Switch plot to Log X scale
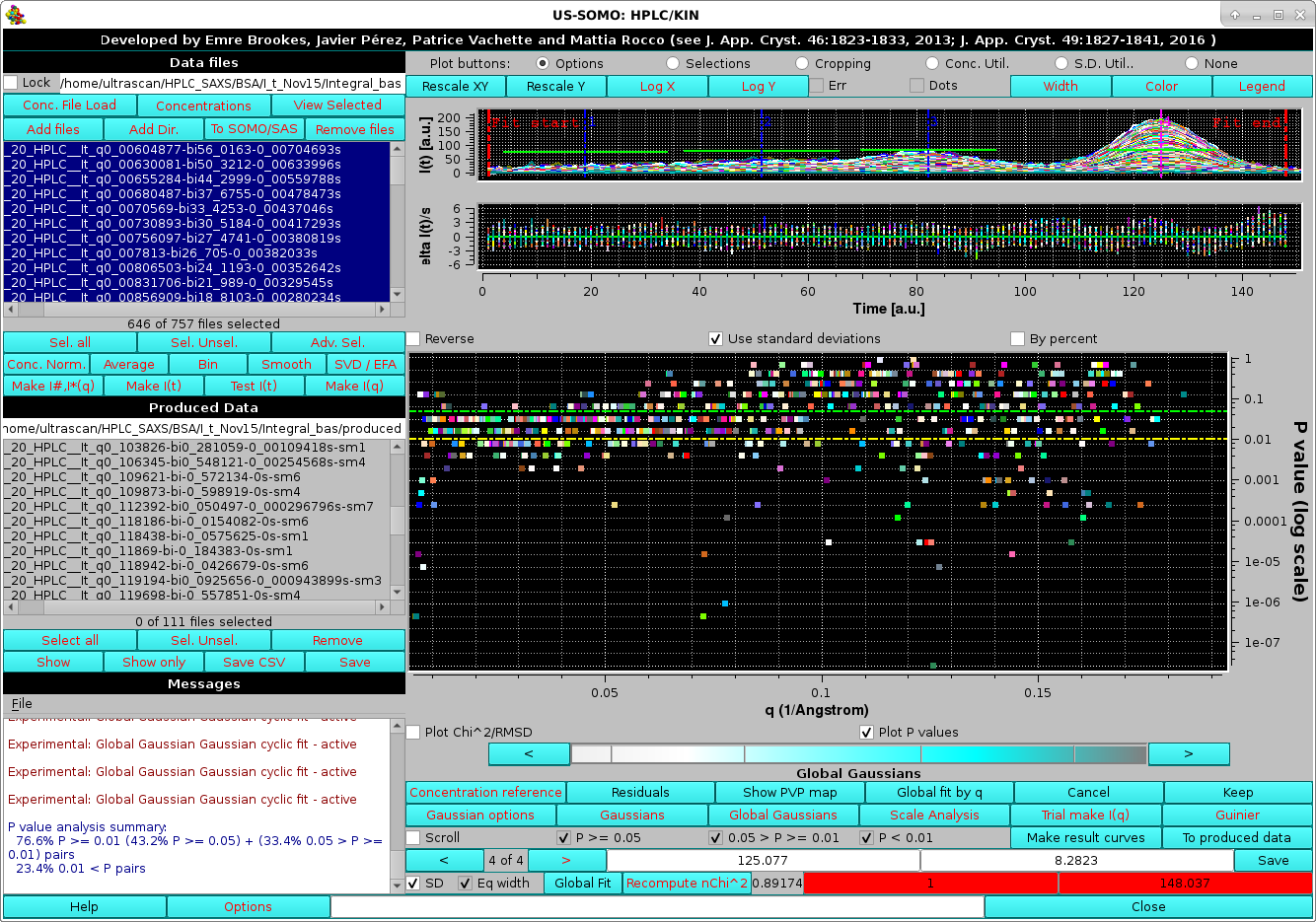This screenshot has width=1316, height=922. pyautogui.click(x=657, y=86)
